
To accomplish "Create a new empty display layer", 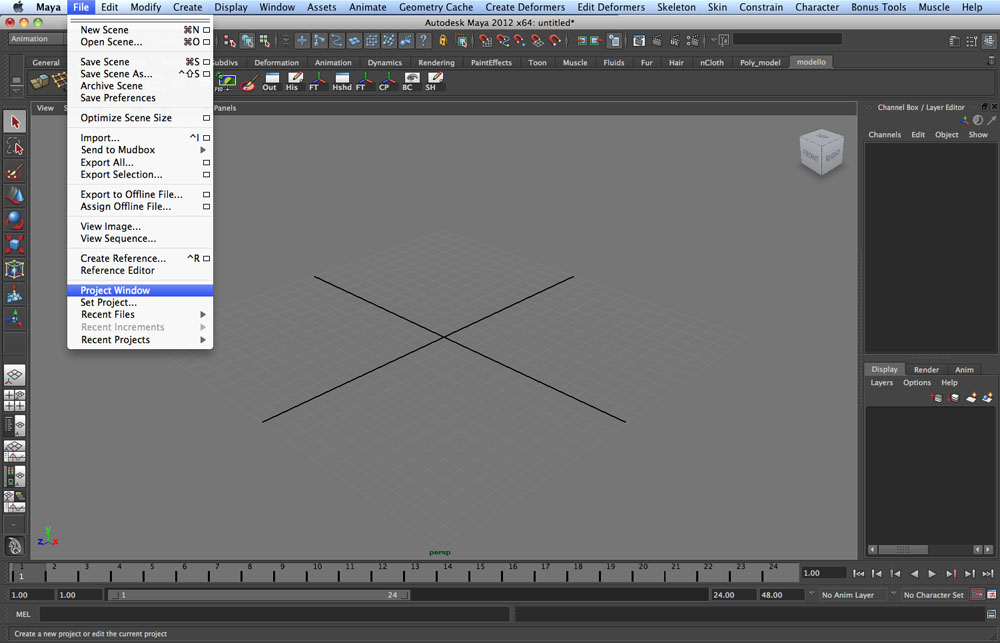I will click(x=971, y=397).
